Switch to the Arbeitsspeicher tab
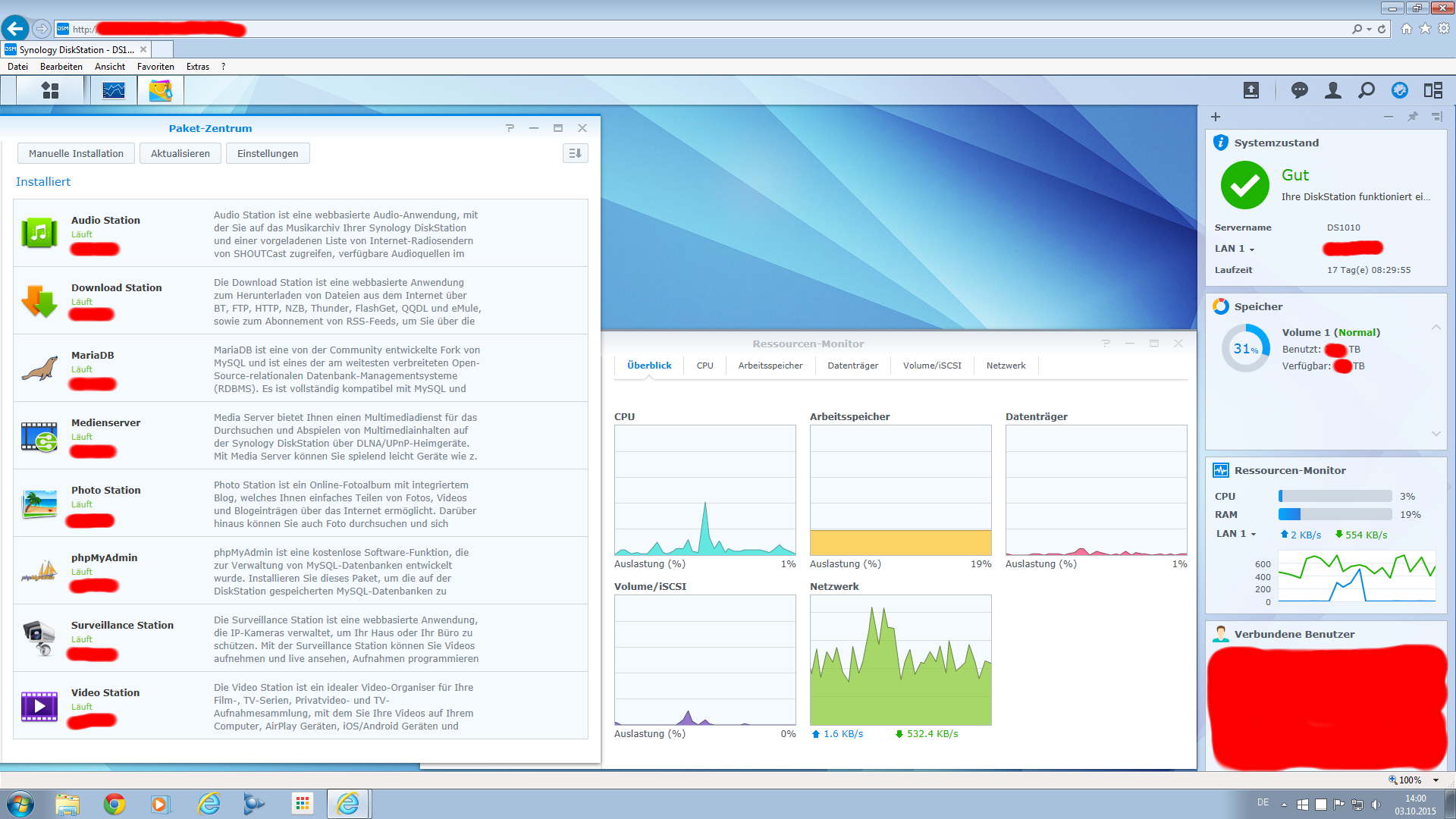 pos(770,366)
